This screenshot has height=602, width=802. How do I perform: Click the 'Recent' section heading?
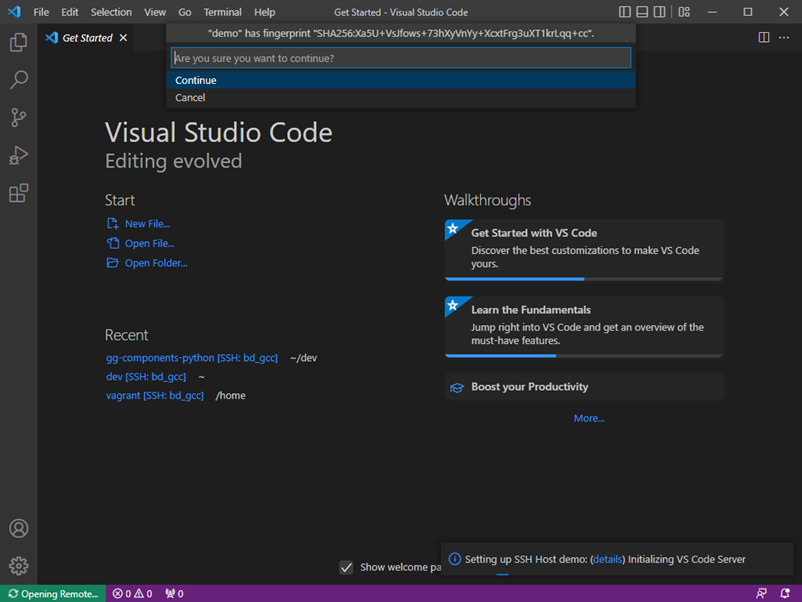click(126, 335)
